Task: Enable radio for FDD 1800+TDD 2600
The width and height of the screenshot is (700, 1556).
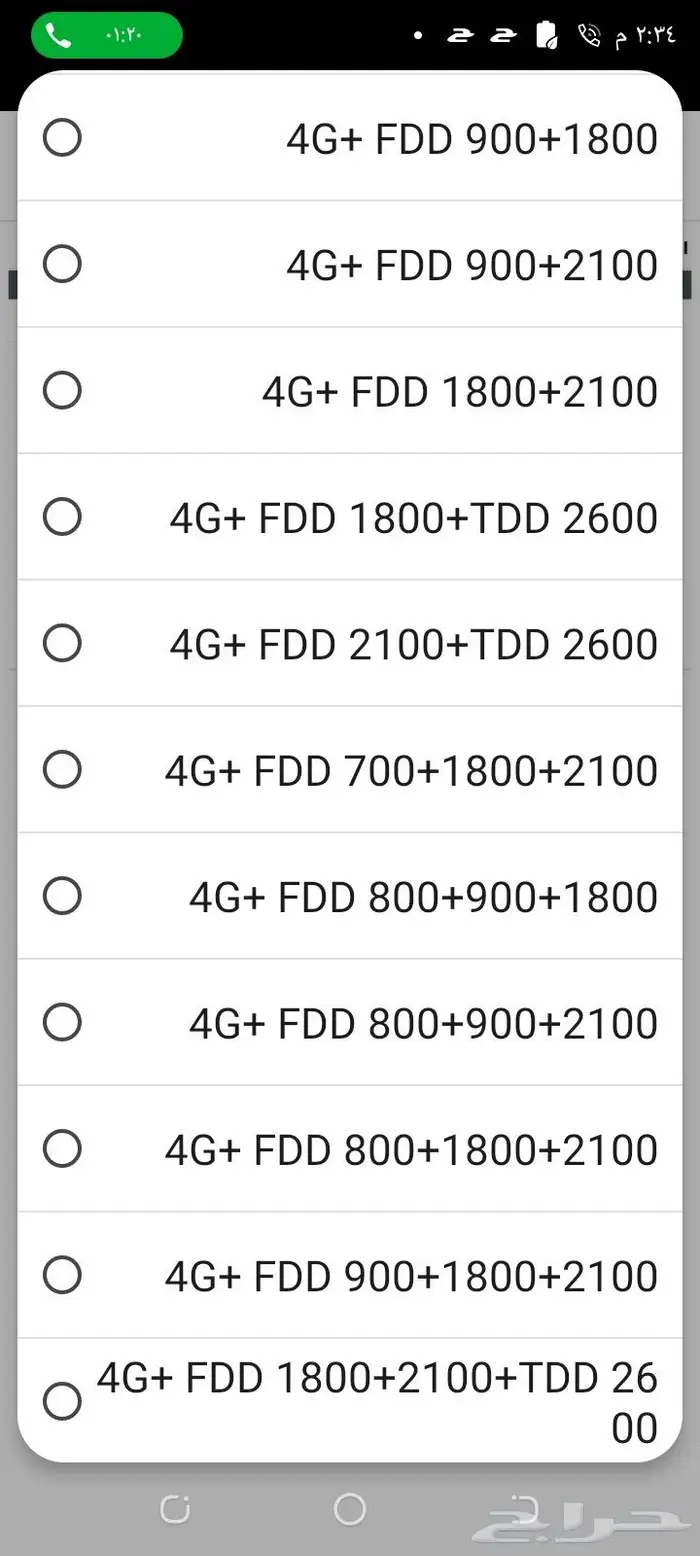Action: point(62,517)
